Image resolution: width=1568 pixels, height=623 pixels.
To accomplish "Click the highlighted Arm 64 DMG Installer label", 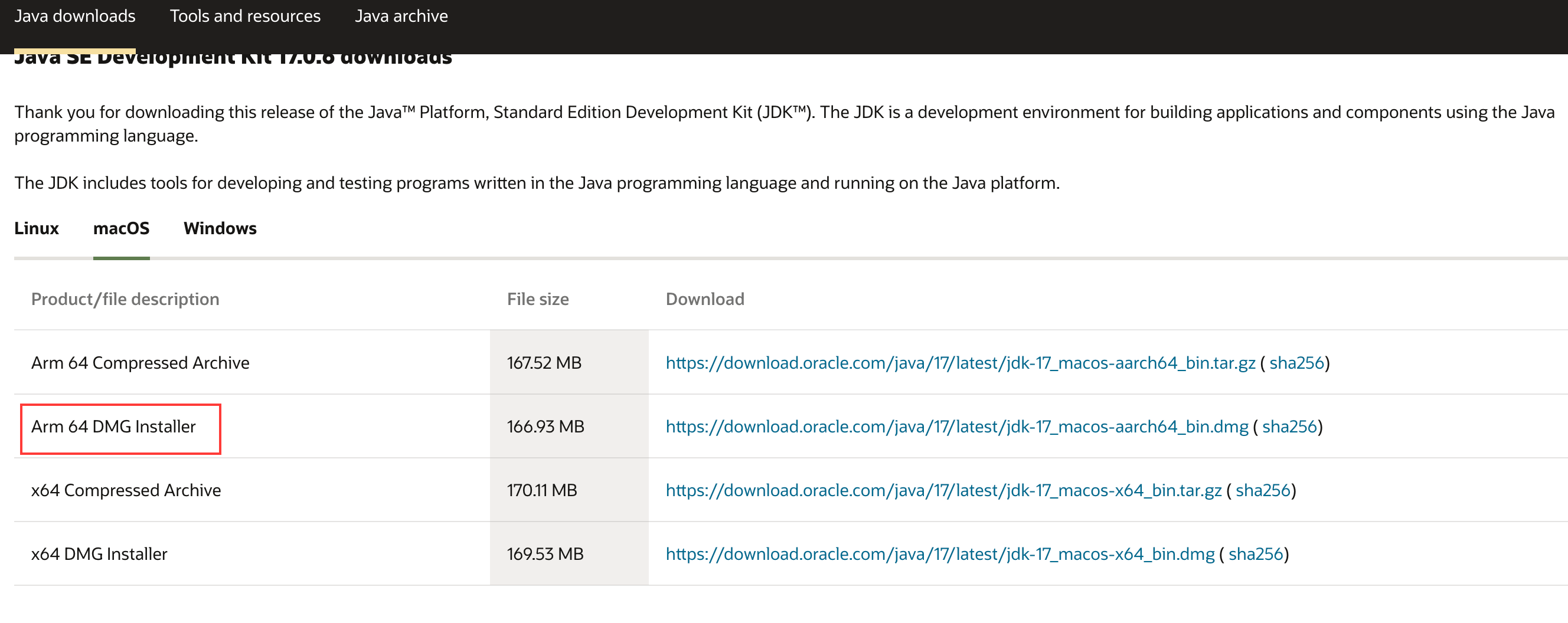I will (x=114, y=427).
